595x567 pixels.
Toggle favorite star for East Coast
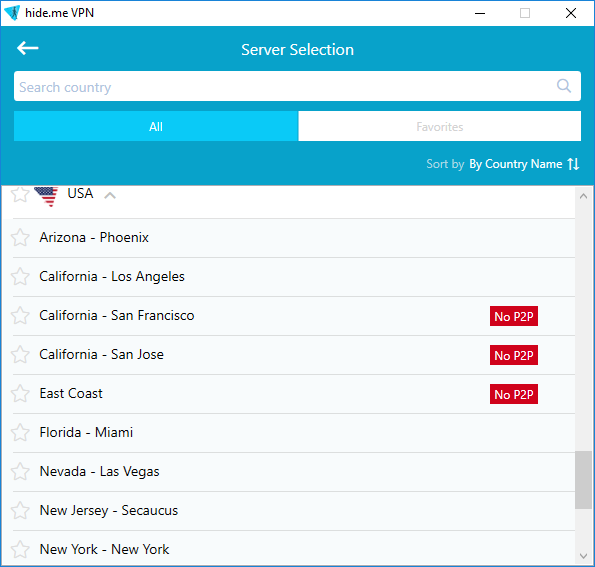(20, 393)
